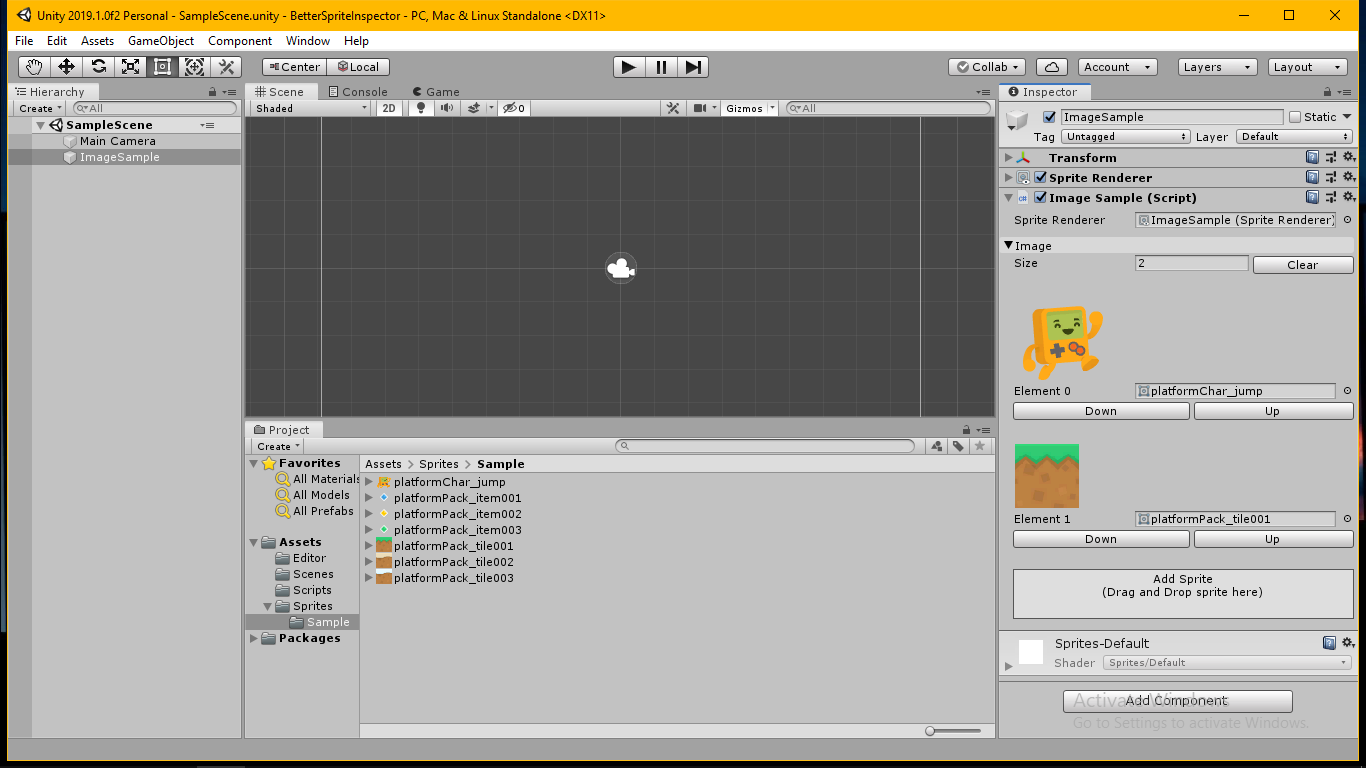Expand the Packages folder
The height and width of the screenshot is (768, 1366).
point(253,638)
